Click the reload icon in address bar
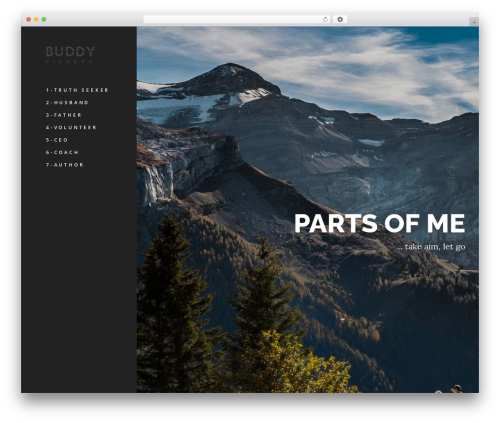This screenshot has height=423, width=500. (325, 20)
